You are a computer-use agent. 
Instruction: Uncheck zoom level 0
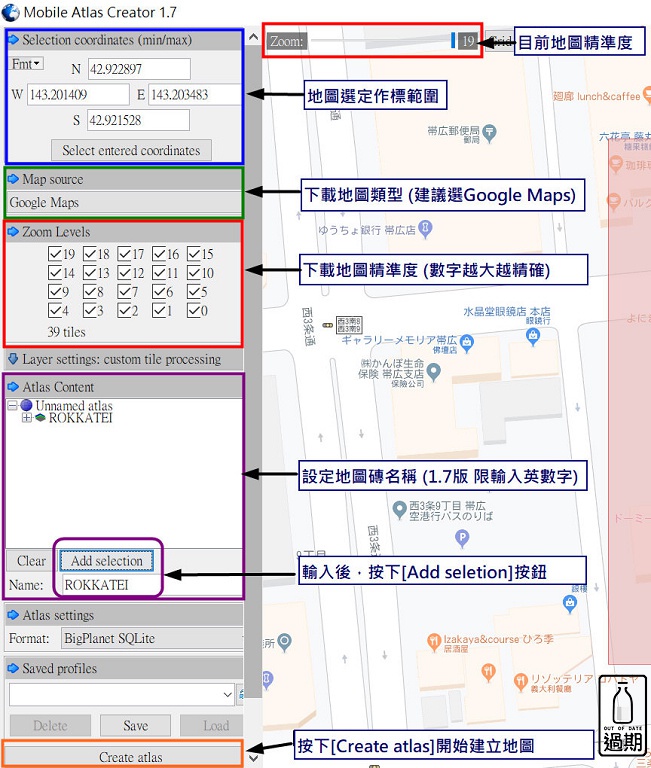tap(193, 311)
